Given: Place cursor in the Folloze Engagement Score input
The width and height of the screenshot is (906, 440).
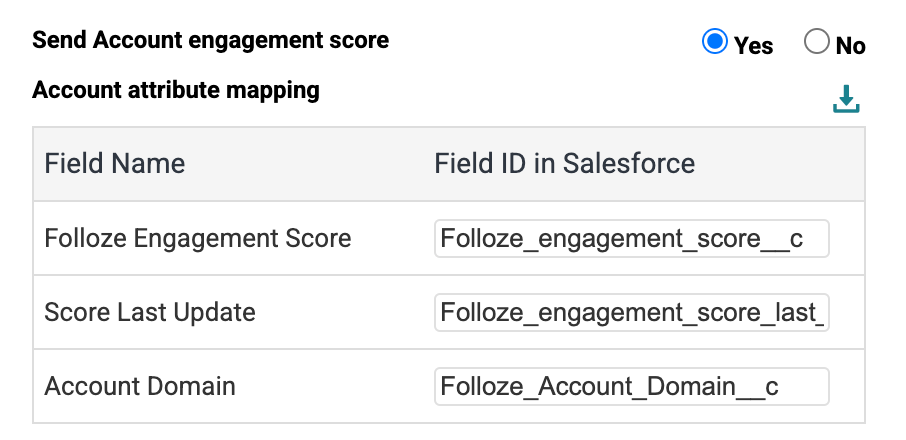Looking at the screenshot, I should click(631, 238).
